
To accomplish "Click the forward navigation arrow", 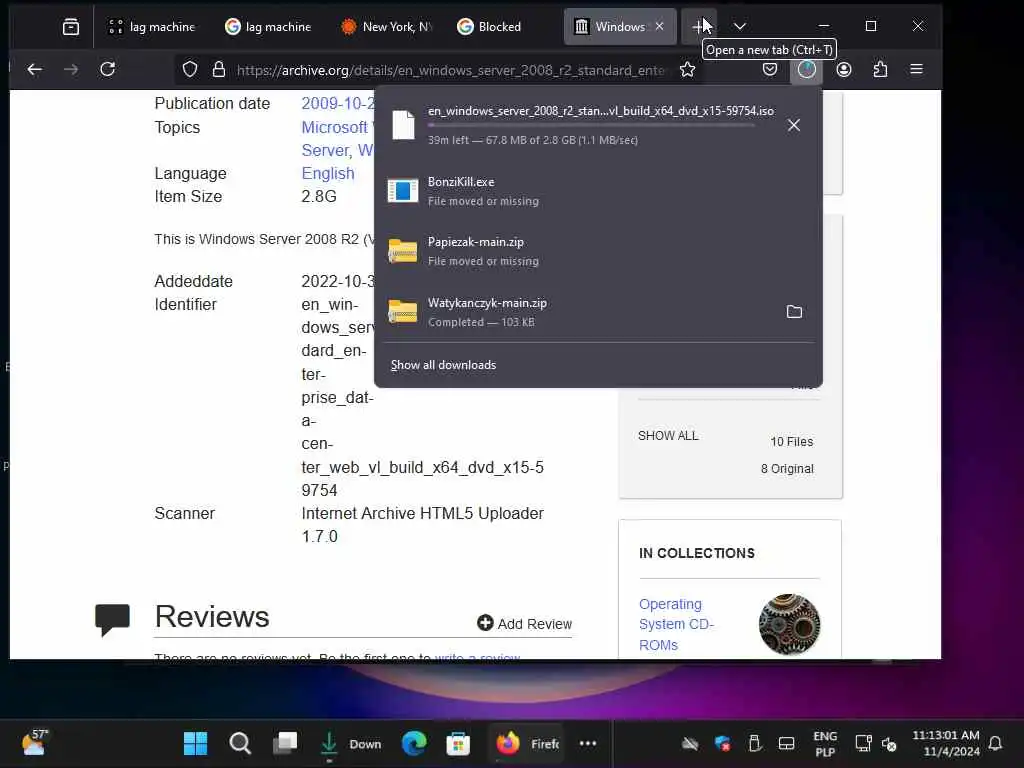I will [x=71, y=69].
